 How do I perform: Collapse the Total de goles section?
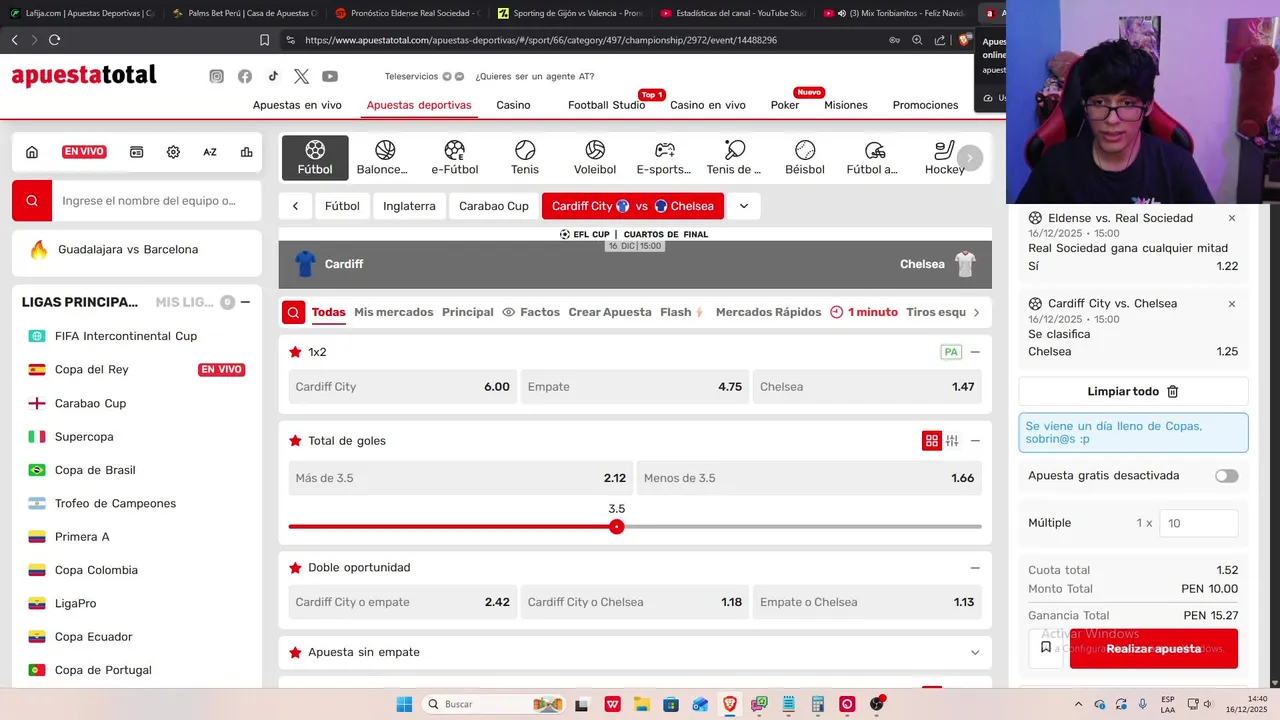coord(975,441)
